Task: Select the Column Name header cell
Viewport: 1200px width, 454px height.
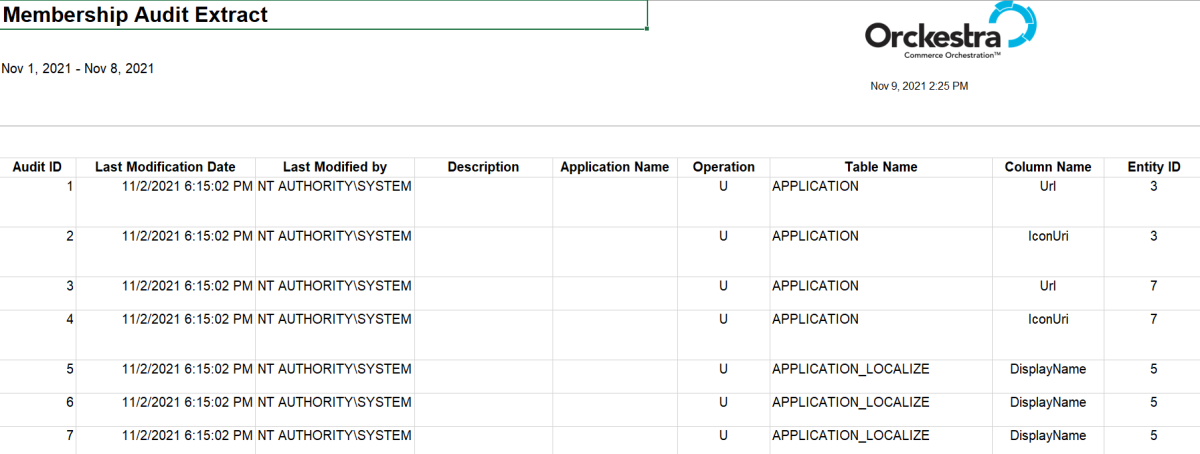Action: [1047, 167]
